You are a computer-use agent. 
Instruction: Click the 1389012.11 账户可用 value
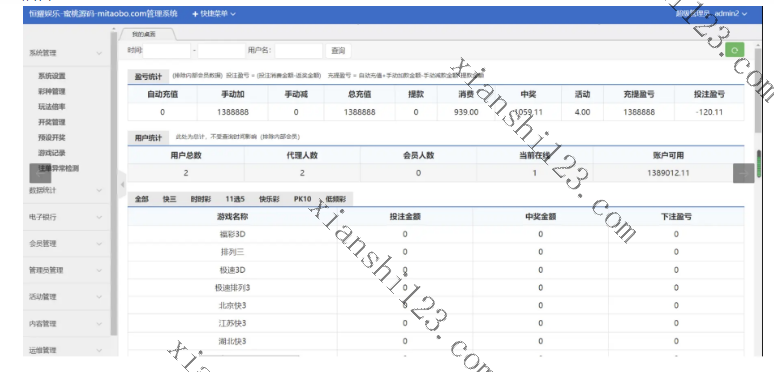[x=668, y=173]
